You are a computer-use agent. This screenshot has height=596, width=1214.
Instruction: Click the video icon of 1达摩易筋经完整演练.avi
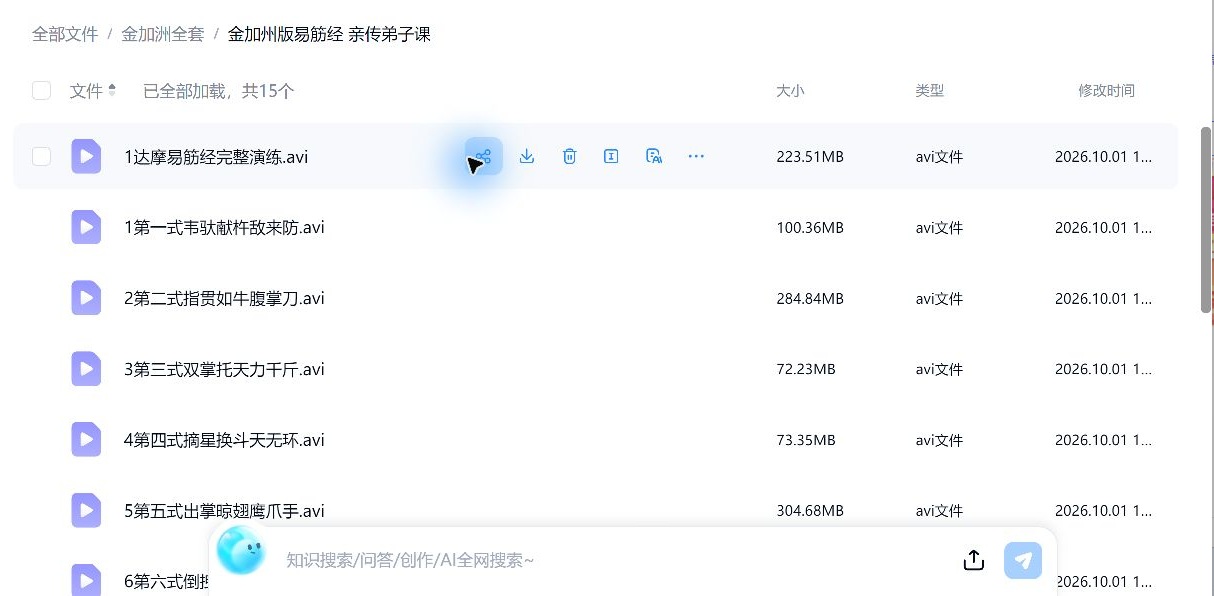pyautogui.click(x=86, y=156)
